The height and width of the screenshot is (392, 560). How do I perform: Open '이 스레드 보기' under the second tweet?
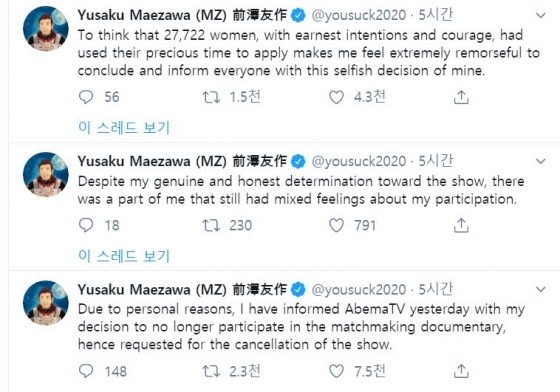124,256
